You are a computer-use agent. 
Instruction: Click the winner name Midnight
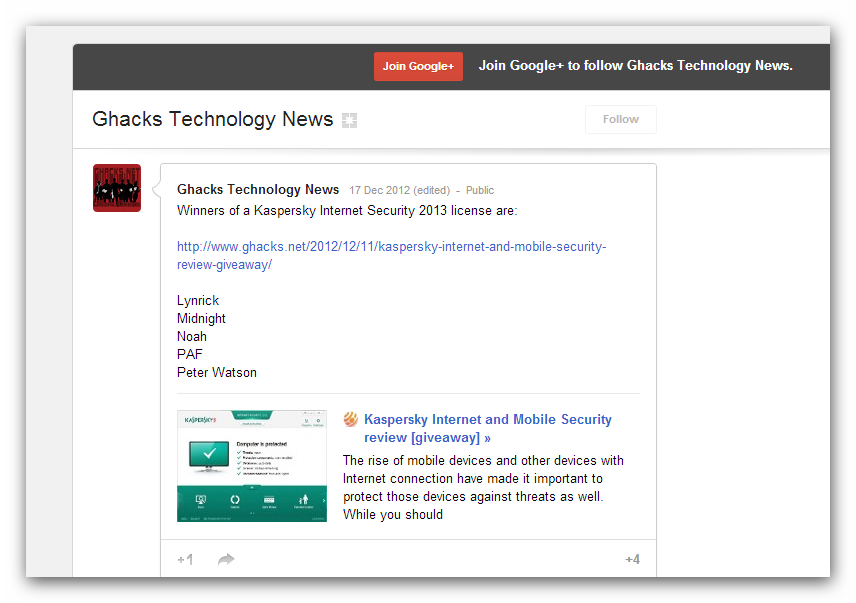tap(201, 319)
